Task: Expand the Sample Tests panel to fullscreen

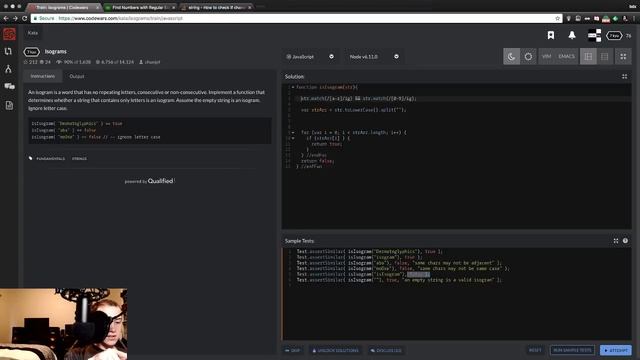Action: coord(616,241)
